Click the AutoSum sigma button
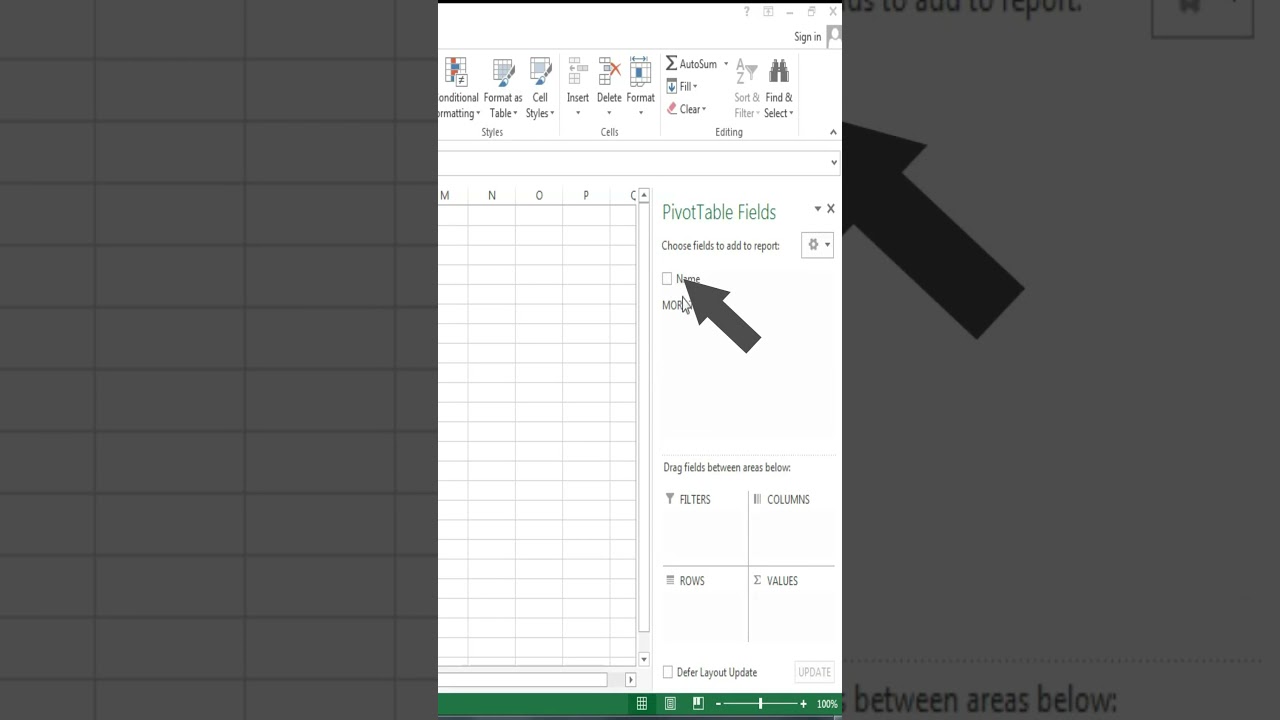Image resolution: width=1280 pixels, height=720 pixels. (x=691, y=64)
